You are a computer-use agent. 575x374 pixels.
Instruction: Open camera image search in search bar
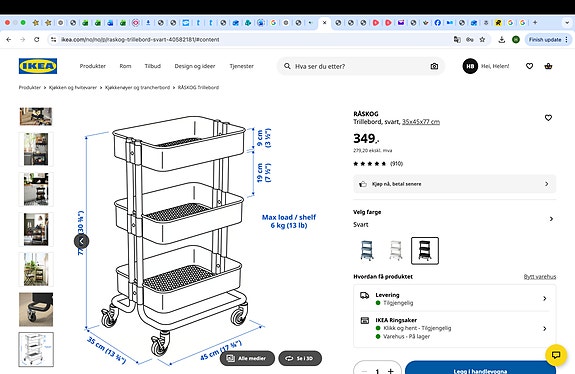tap(434, 66)
